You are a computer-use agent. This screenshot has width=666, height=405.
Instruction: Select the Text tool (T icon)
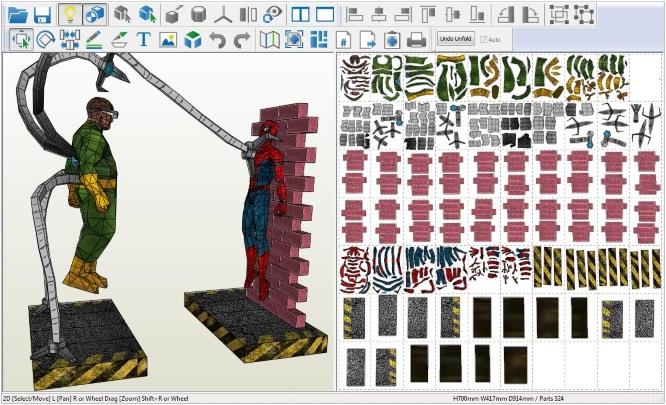click(144, 40)
